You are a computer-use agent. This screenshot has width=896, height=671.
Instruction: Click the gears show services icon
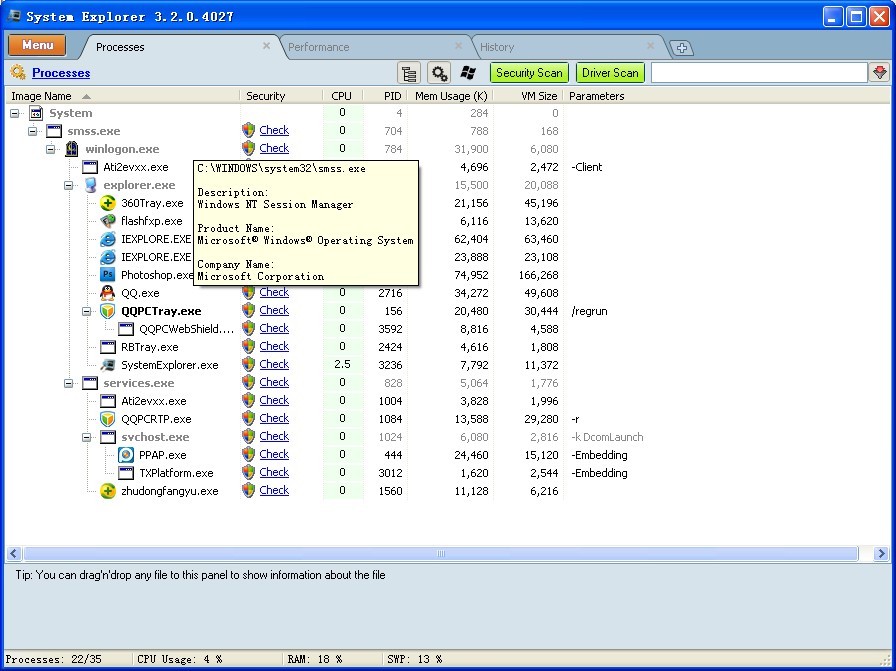pos(438,73)
